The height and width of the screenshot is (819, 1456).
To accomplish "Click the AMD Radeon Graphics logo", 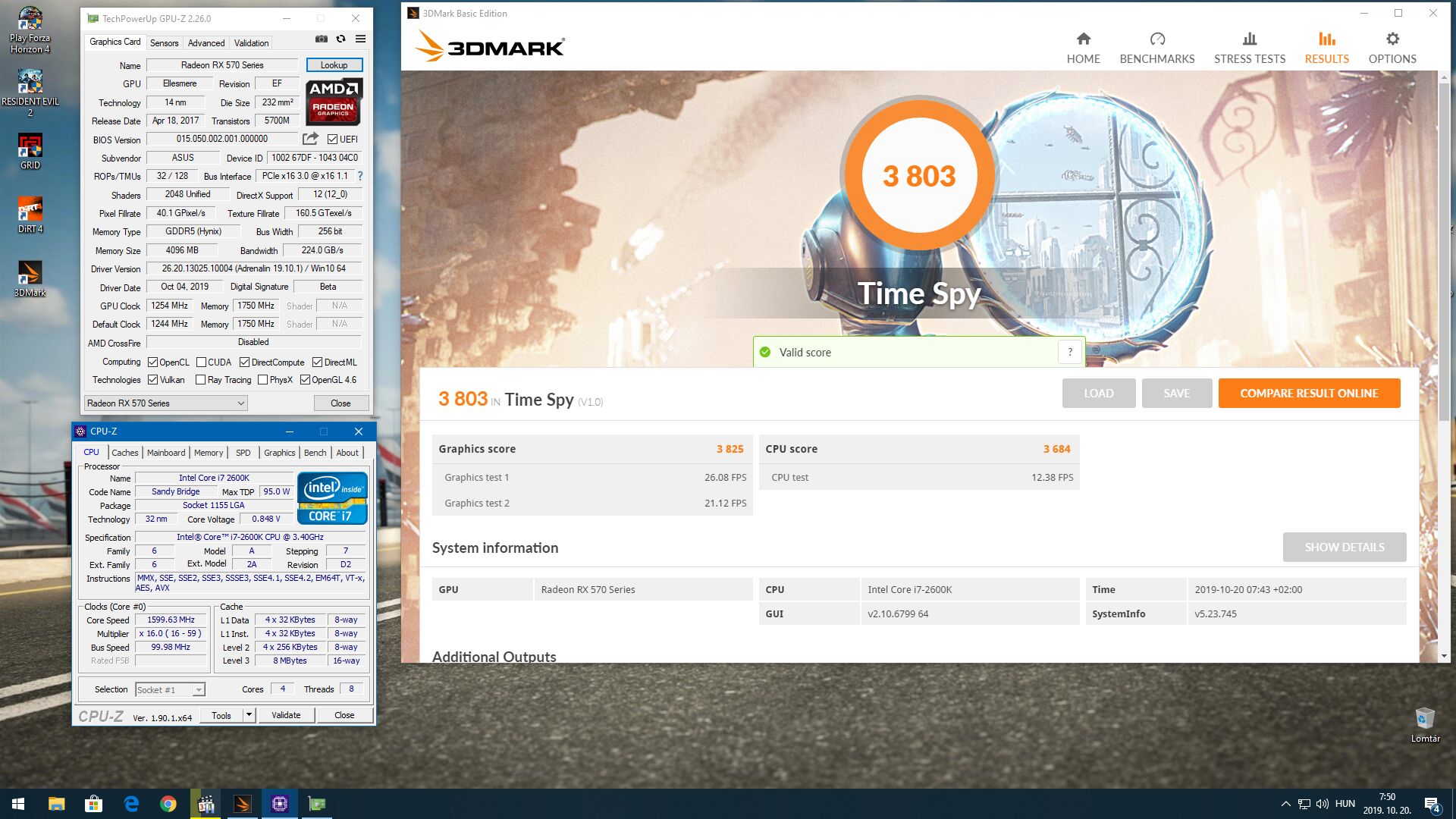I will point(334,102).
